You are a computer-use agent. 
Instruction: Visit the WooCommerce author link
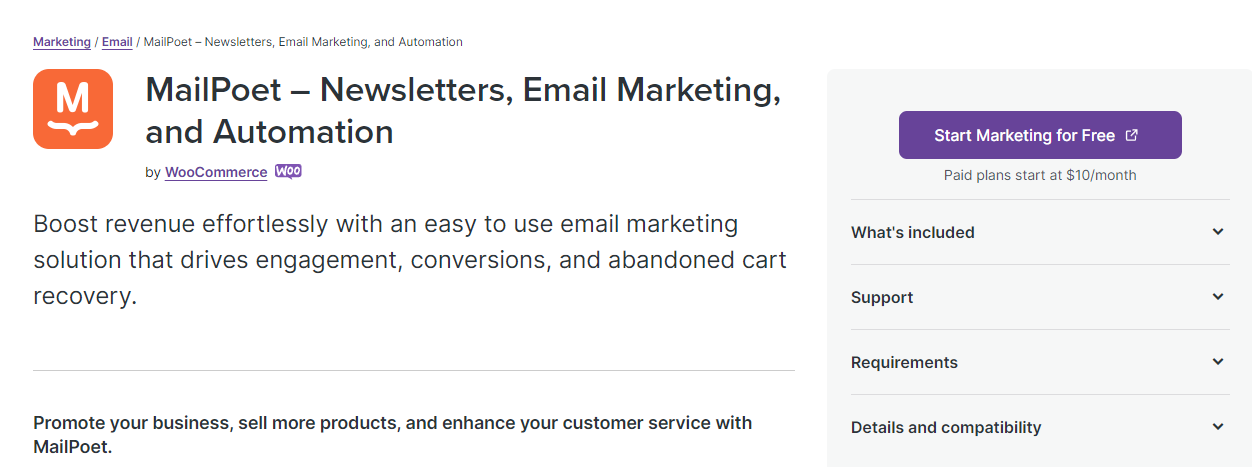(x=216, y=172)
